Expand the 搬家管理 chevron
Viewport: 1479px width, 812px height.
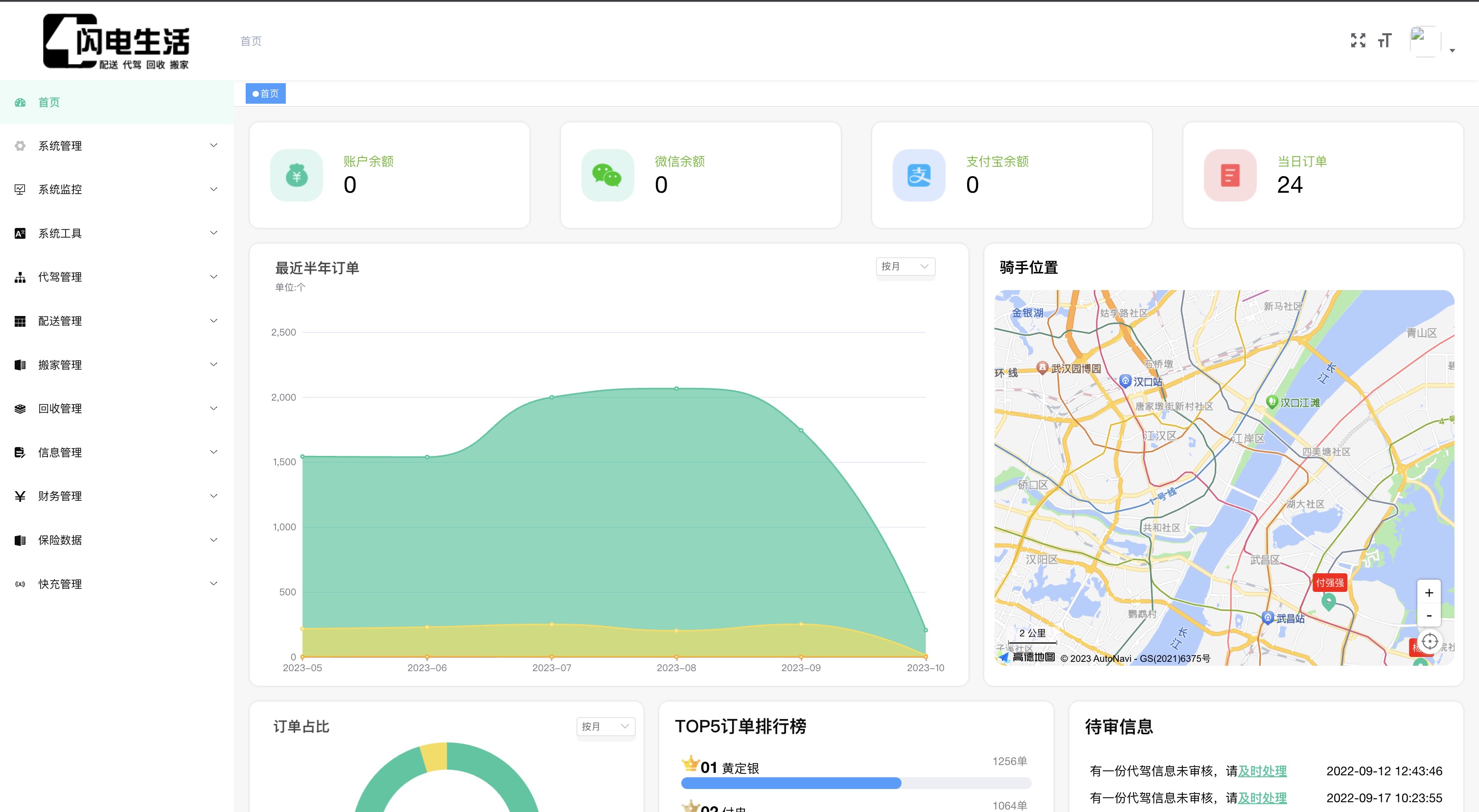pyautogui.click(x=213, y=364)
